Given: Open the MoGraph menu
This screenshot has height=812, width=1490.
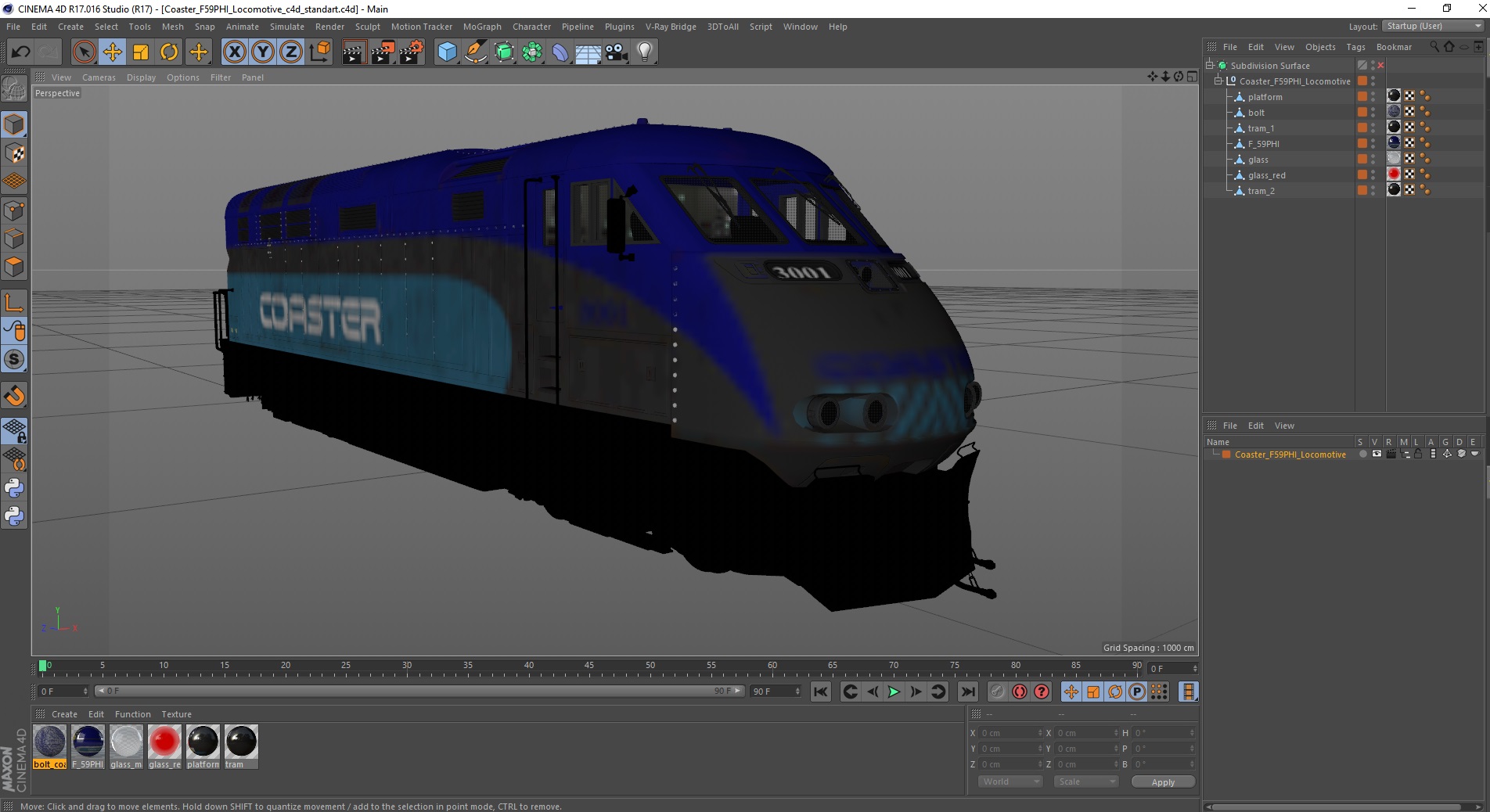Looking at the screenshot, I should (x=482, y=27).
